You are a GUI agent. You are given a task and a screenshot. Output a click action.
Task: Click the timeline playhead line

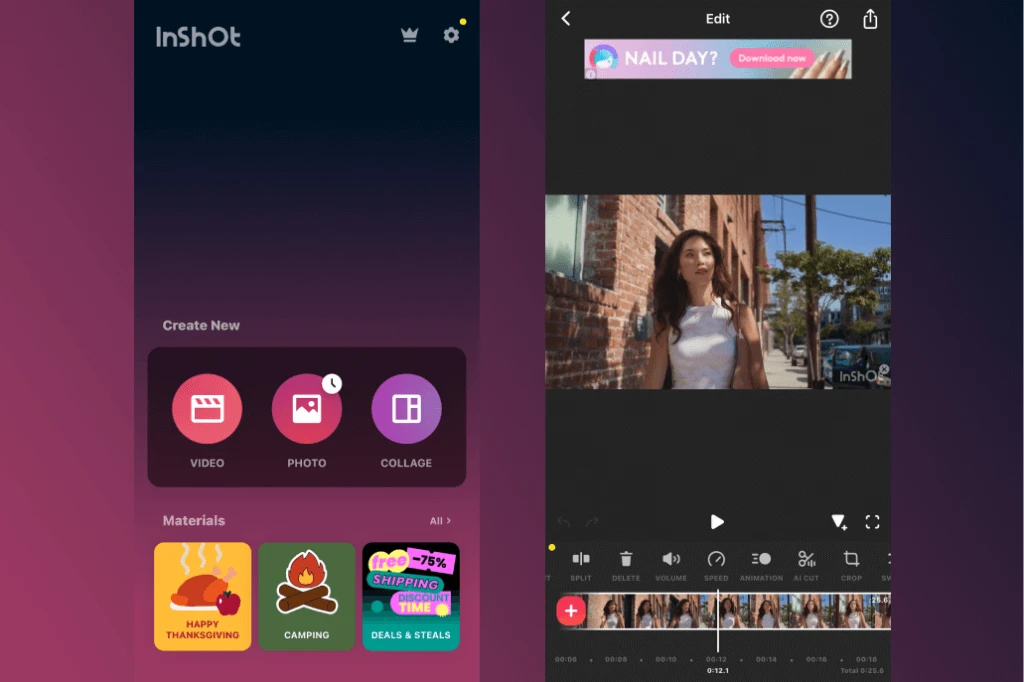(718, 621)
